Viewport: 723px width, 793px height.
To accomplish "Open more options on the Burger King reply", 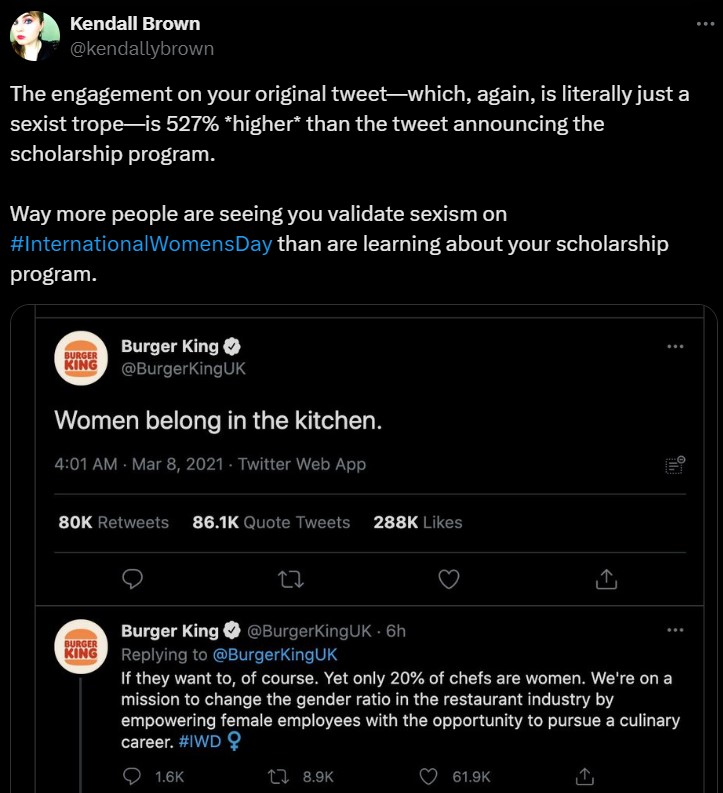I will [x=675, y=631].
